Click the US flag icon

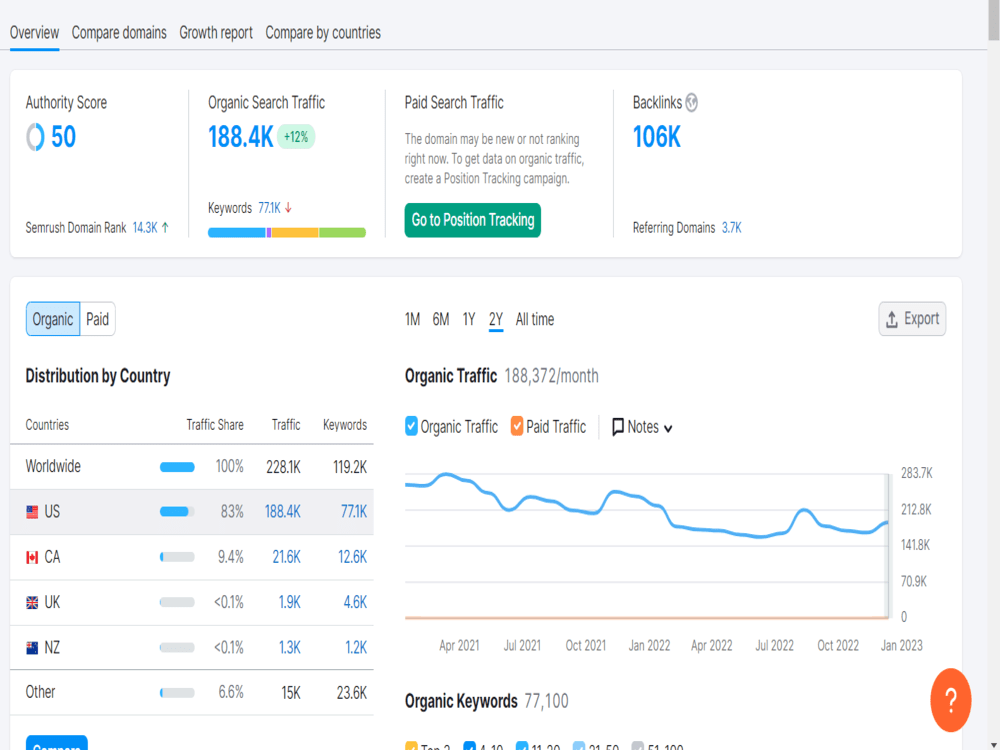tap(32, 511)
